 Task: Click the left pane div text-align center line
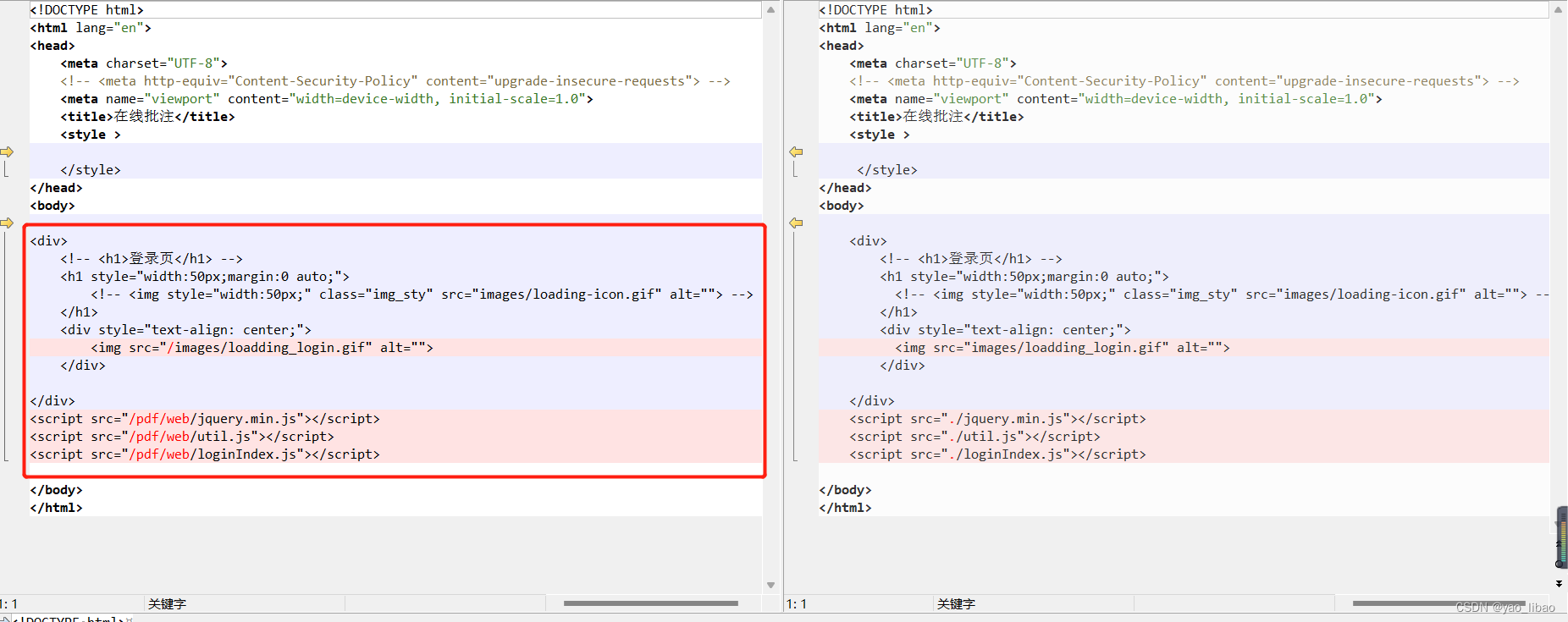coord(186,330)
